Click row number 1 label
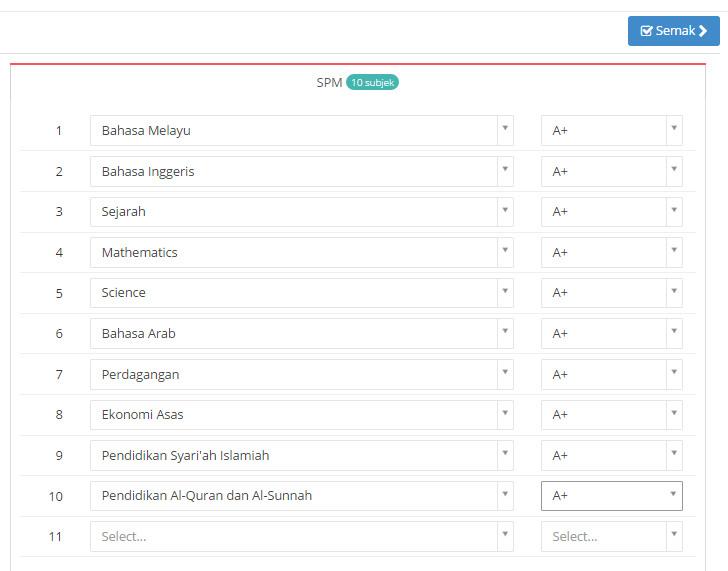The height and width of the screenshot is (571, 728). click(59, 131)
